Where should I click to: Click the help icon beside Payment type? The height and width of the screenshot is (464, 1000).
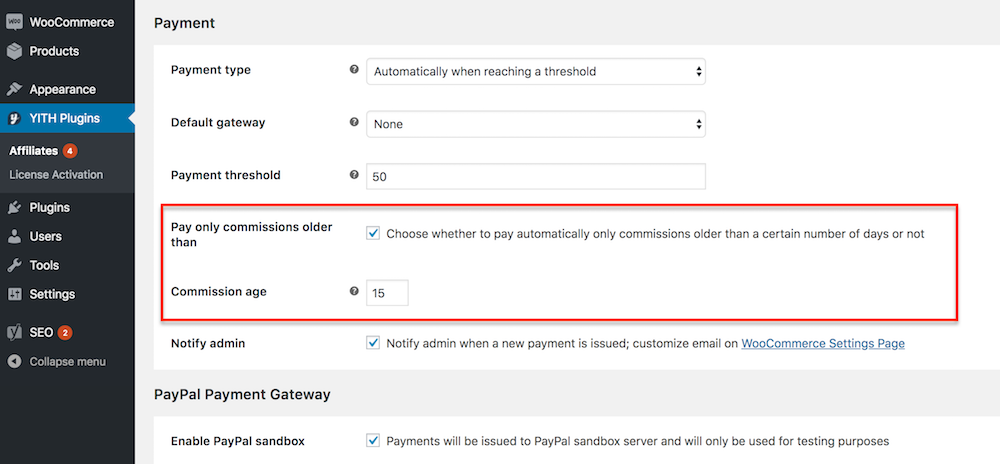(x=354, y=70)
